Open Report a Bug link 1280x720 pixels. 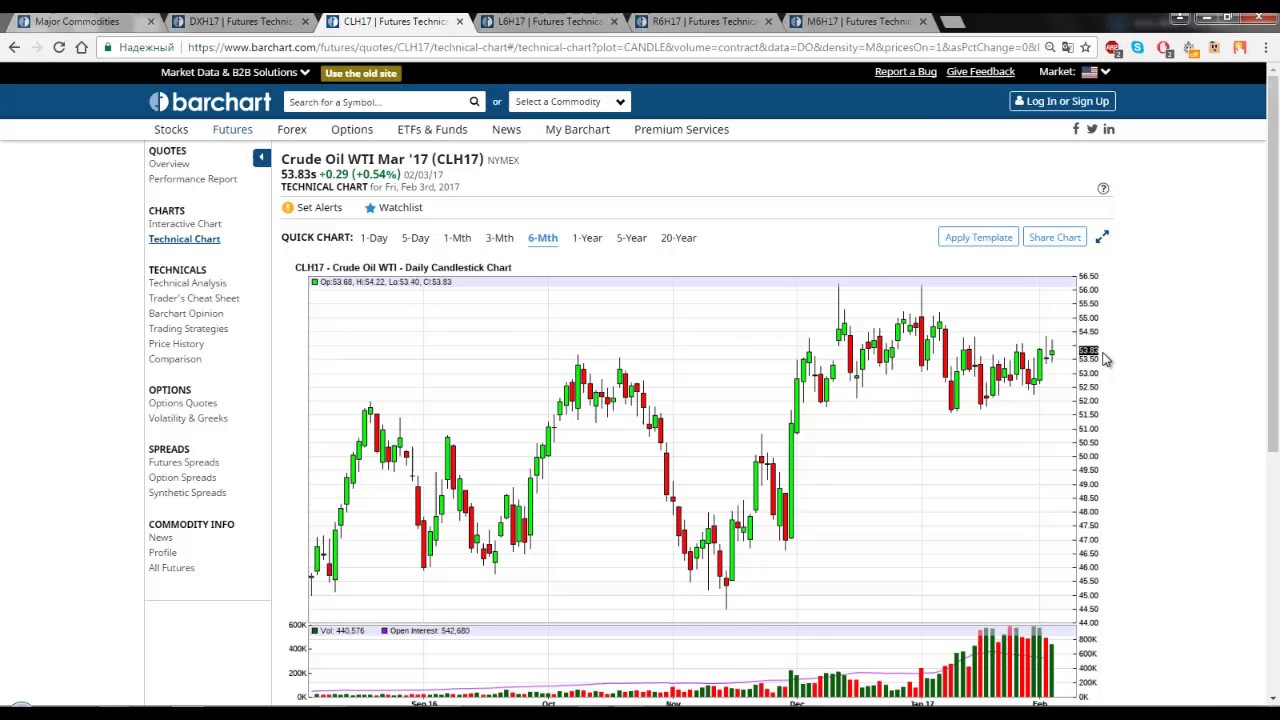pyautogui.click(x=906, y=72)
